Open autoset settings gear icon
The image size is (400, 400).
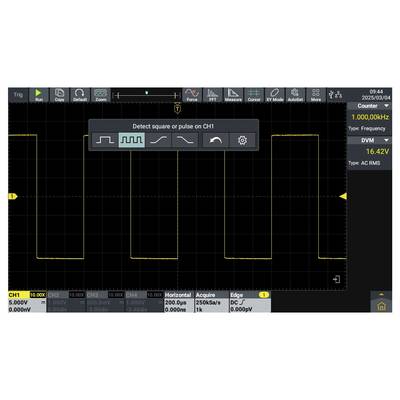(x=243, y=140)
